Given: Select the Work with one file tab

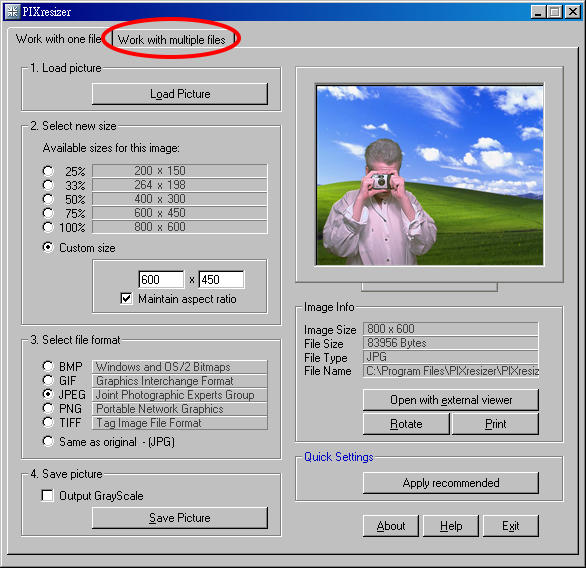Looking at the screenshot, I should 59,39.
